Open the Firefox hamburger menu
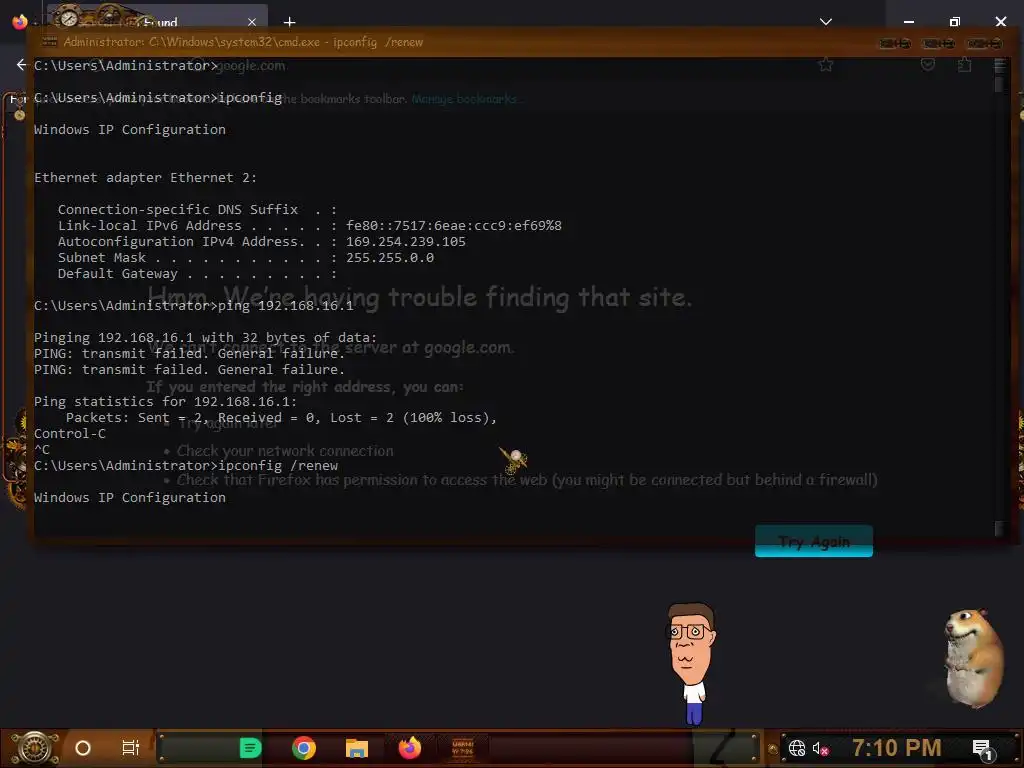Viewport: 1024px width, 768px height. coord(999,65)
